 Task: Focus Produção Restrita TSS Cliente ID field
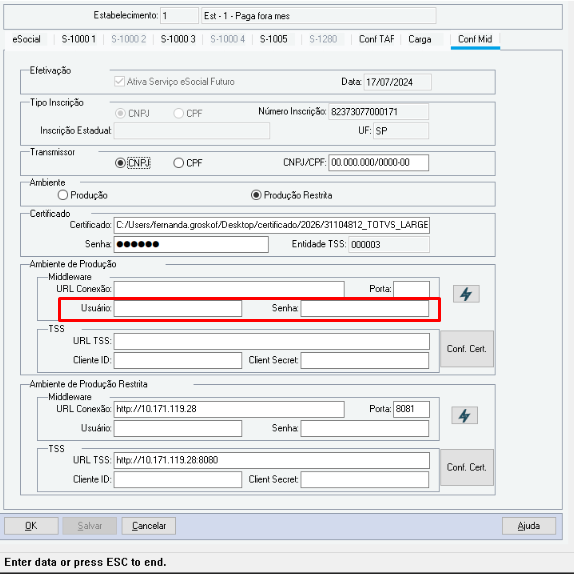click(x=178, y=480)
